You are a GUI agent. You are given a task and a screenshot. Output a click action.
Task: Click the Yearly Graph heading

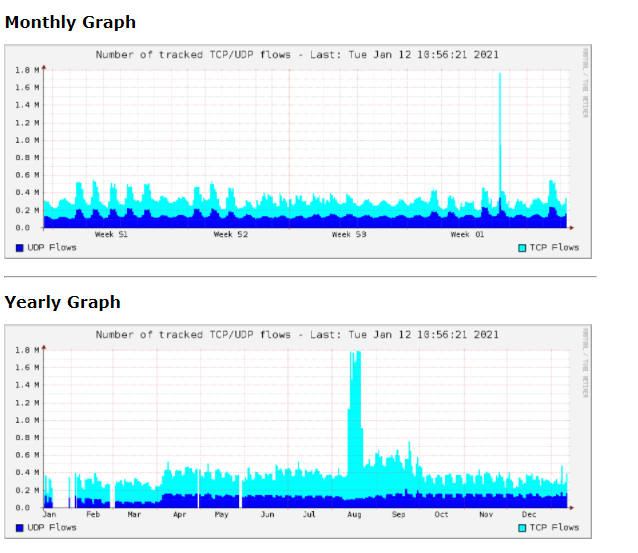pos(62,302)
